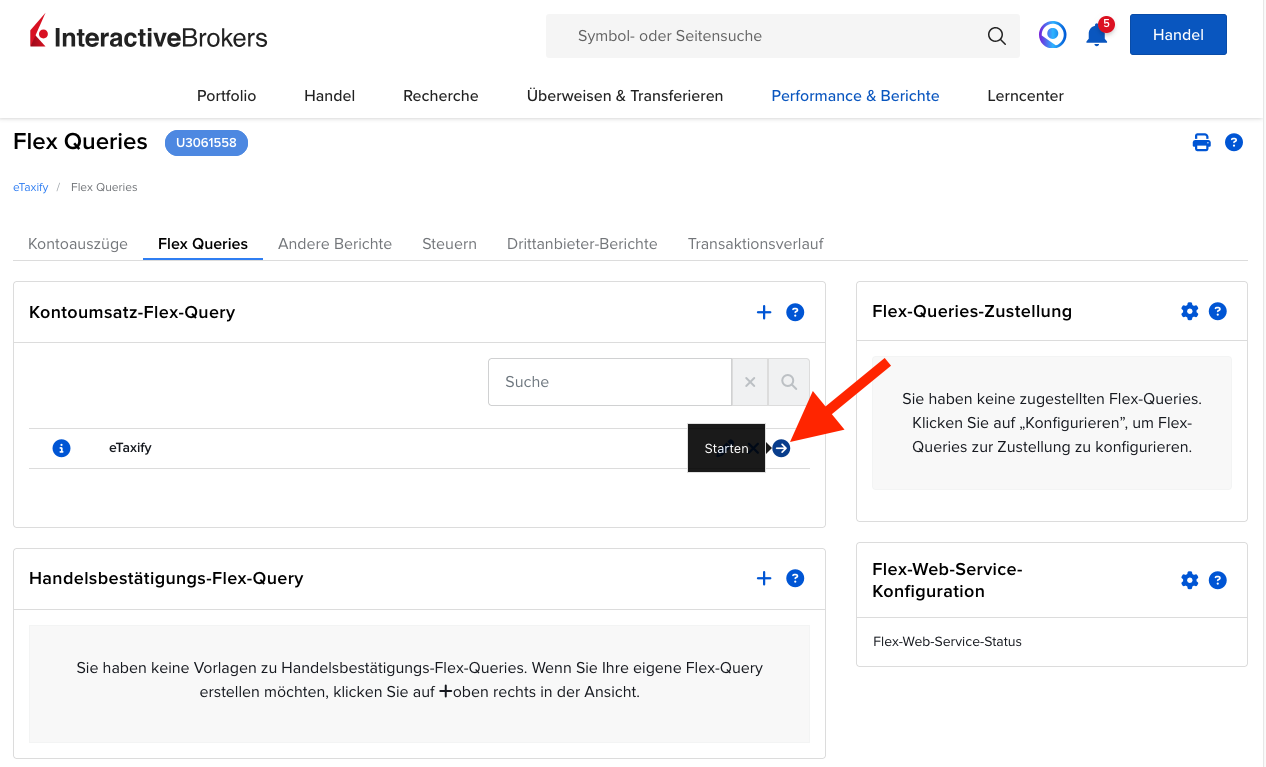
Task: Switch to the Kontoauszüge tab
Action: pyautogui.click(x=77, y=243)
